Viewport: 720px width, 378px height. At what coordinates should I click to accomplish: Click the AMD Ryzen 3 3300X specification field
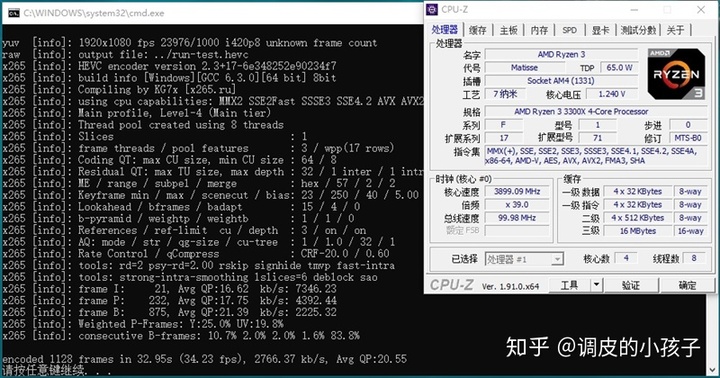point(596,112)
